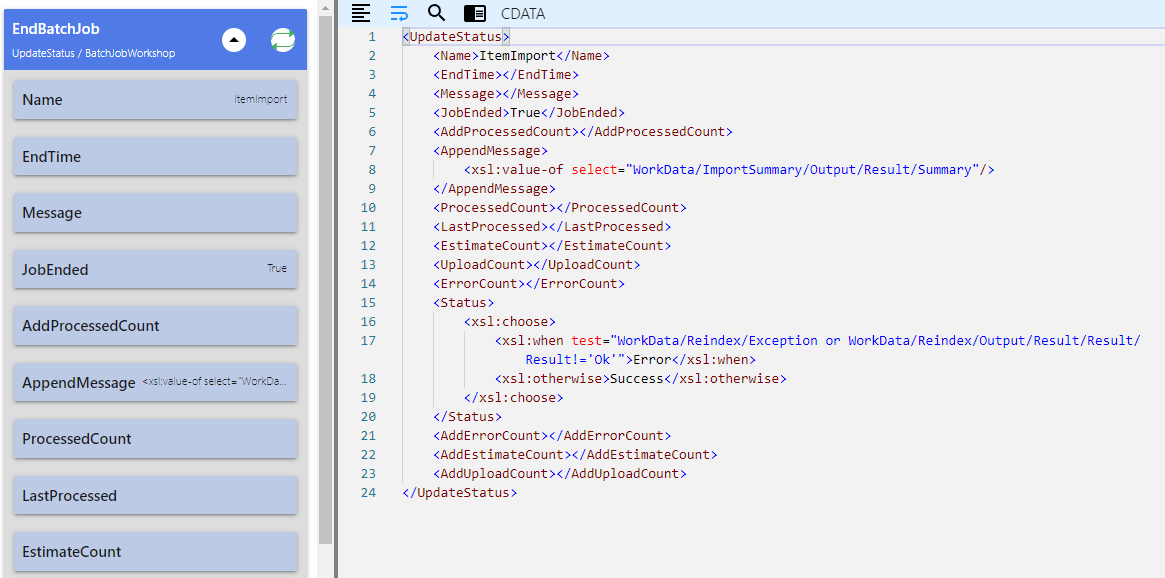
Task: Open the LastProcessed field card
Action: (155, 496)
